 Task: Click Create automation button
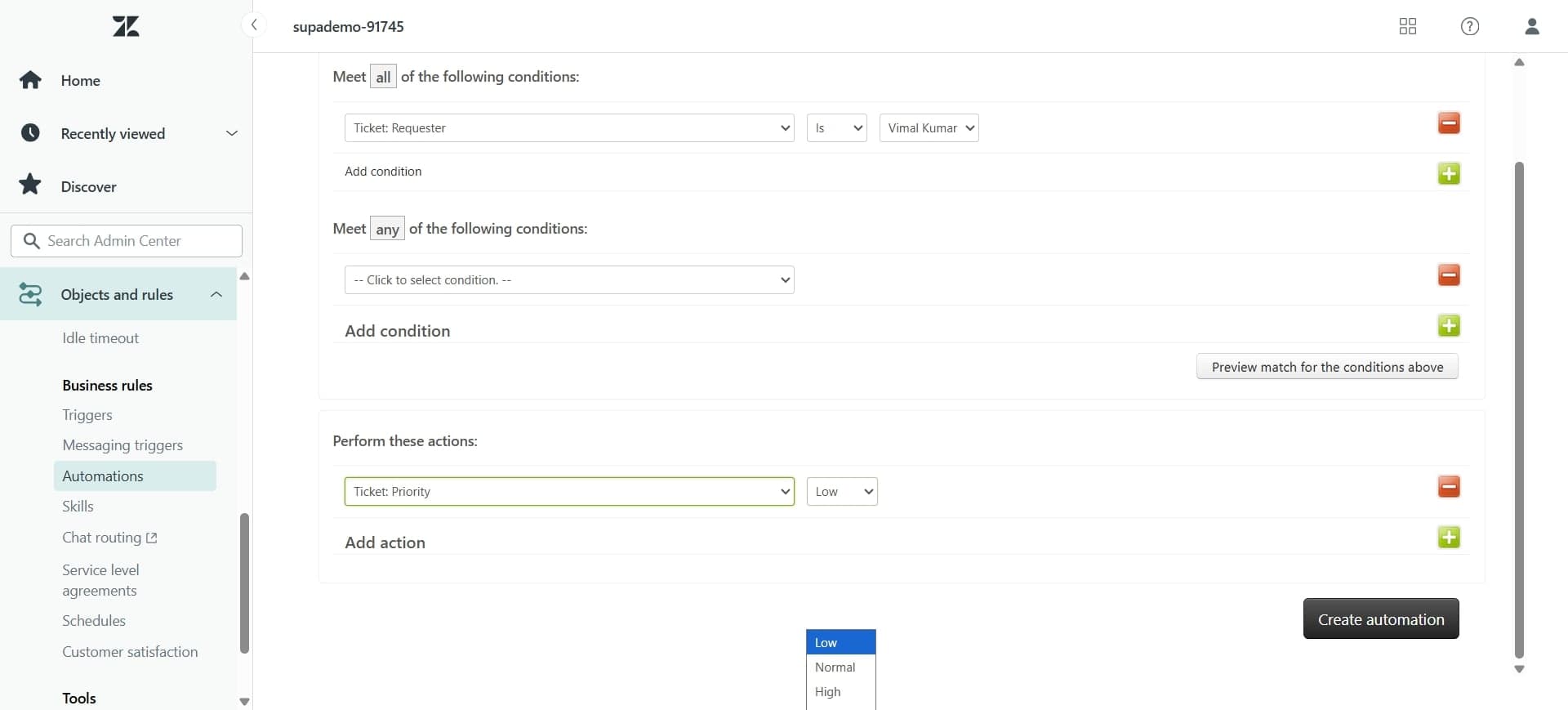[x=1381, y=619]
